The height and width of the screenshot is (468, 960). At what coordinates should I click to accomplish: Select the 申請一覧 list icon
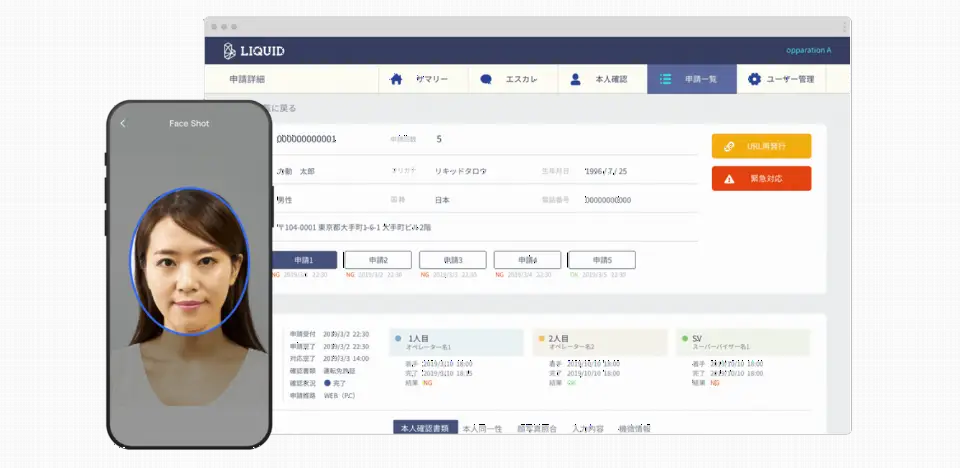click(x=666, y=79)
